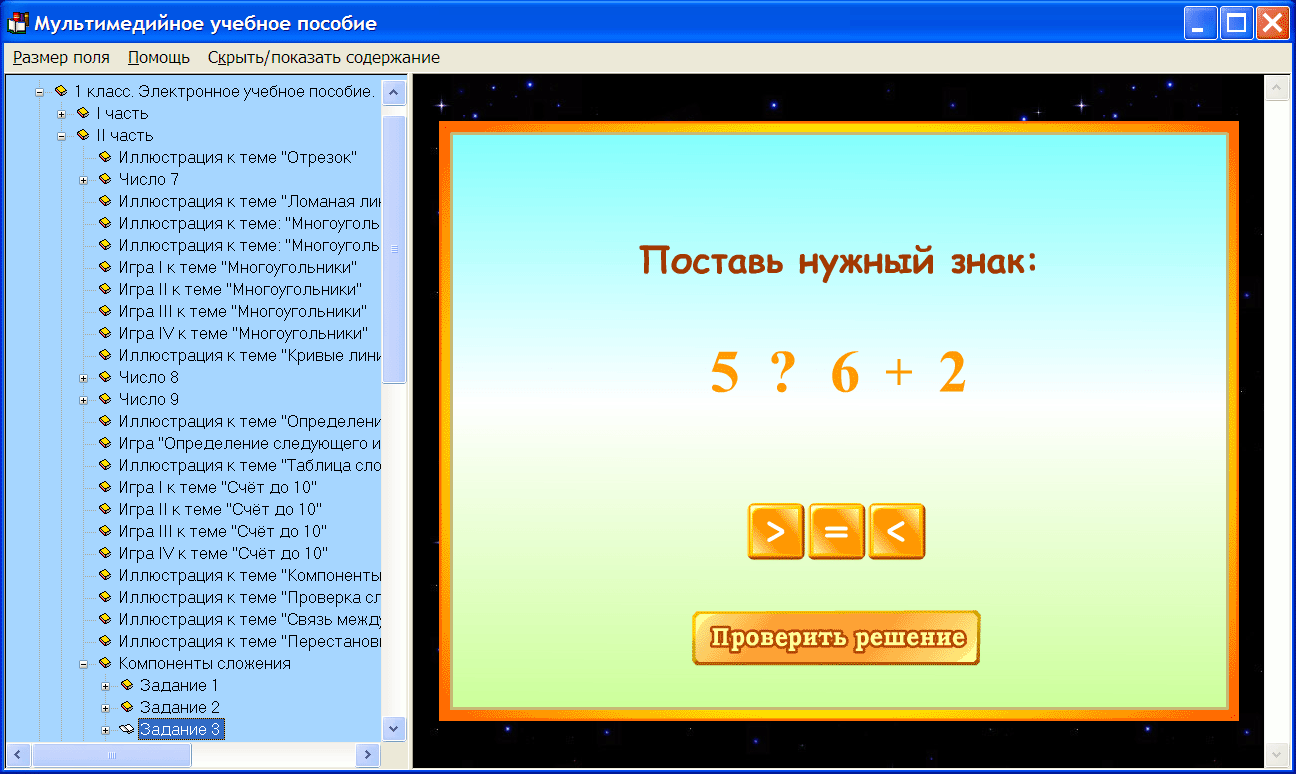
Task: Choose the 'меньше' (<) answer sign
Action: tap(897, 531)
